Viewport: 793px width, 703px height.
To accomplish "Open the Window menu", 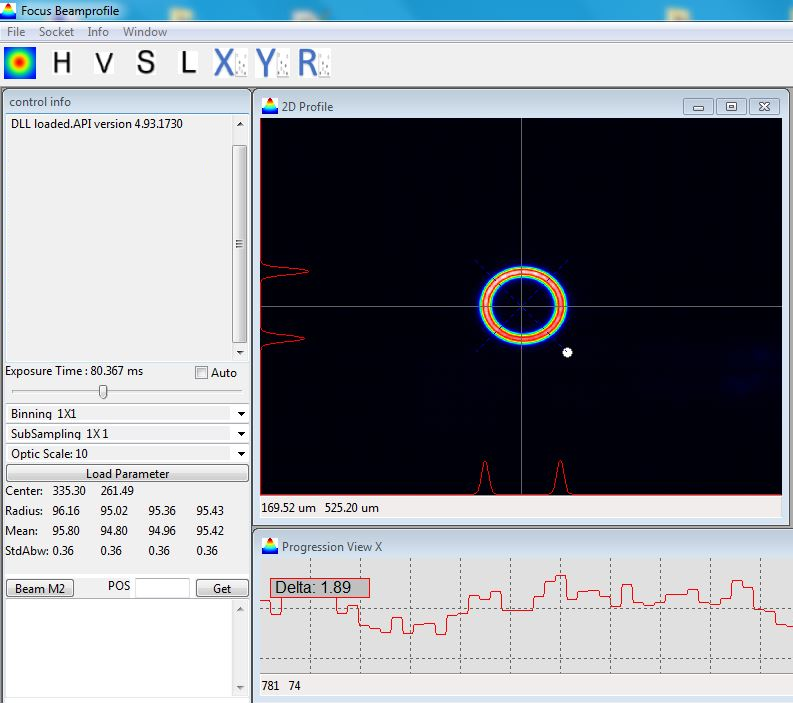I will coord(145,32).
